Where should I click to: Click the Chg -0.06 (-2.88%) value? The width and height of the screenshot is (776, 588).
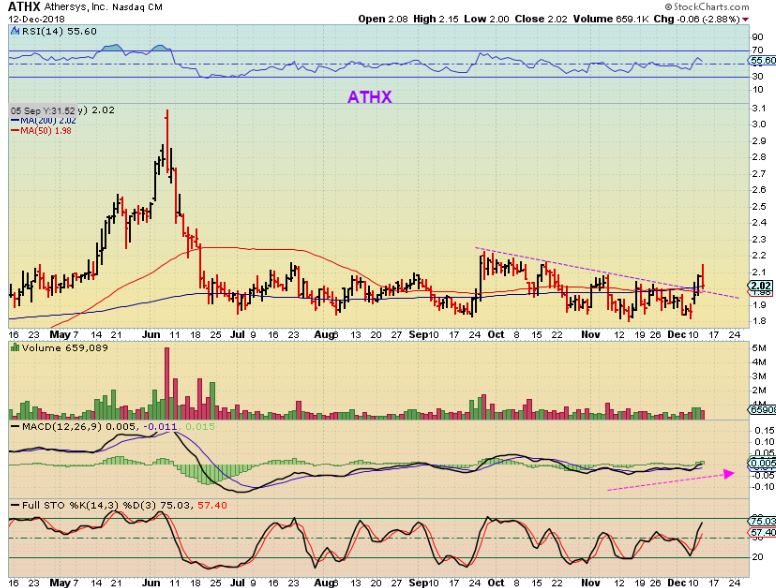pos(697,19)
